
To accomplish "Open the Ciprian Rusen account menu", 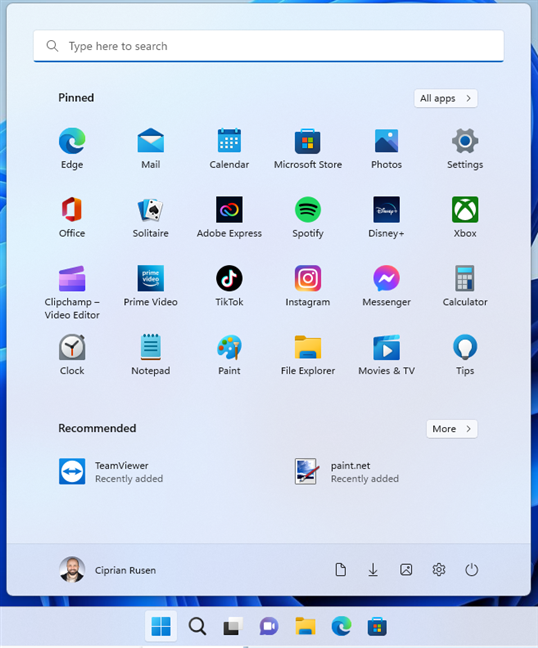I will click(108, 569).
